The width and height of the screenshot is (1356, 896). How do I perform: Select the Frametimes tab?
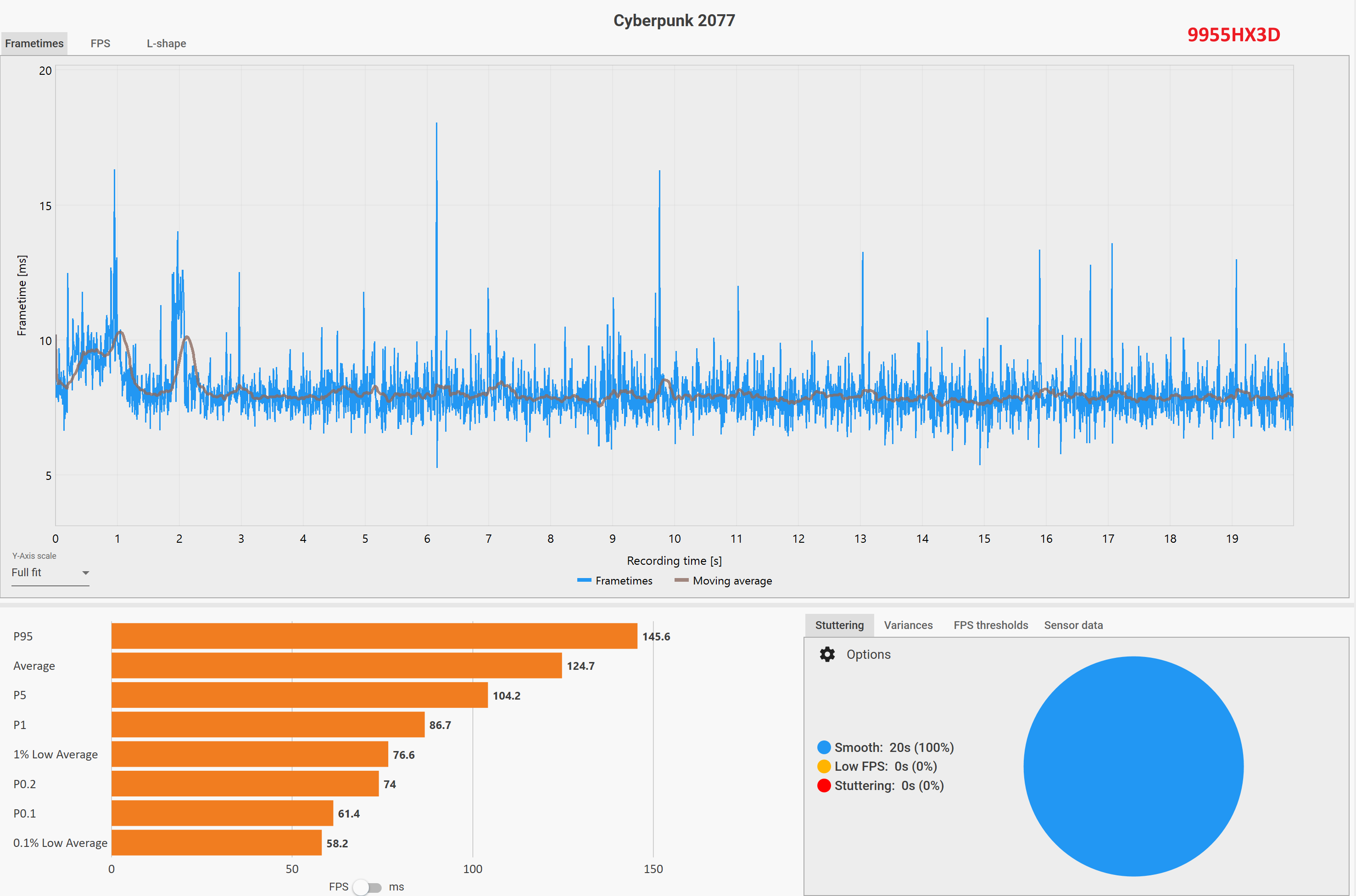coord(34,44)
